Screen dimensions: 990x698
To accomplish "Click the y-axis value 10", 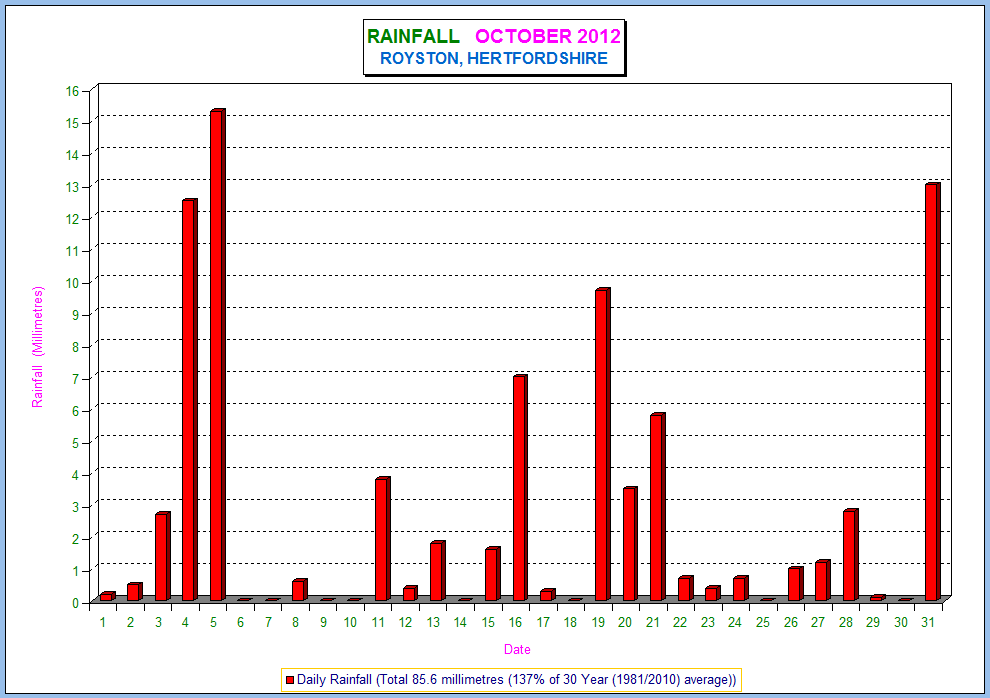I will click(73, 283).
